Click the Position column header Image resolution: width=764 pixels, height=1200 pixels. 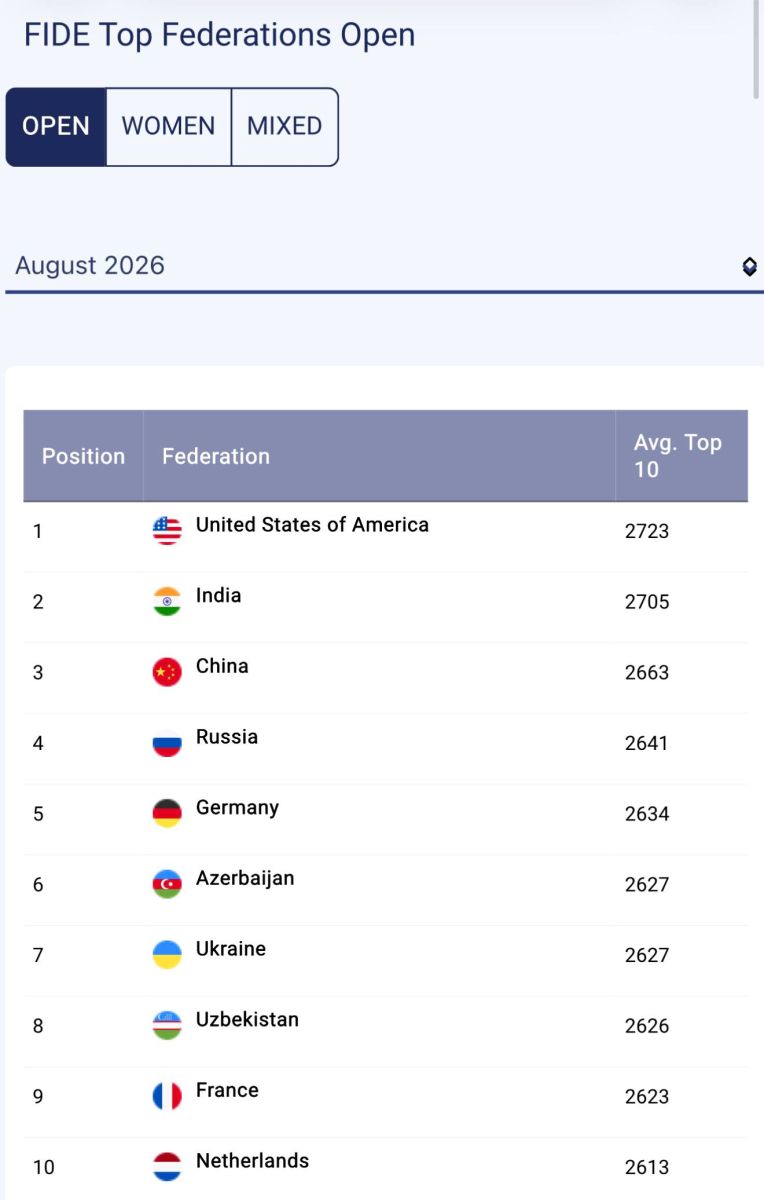pyautogui.click(x=83, y=456)
